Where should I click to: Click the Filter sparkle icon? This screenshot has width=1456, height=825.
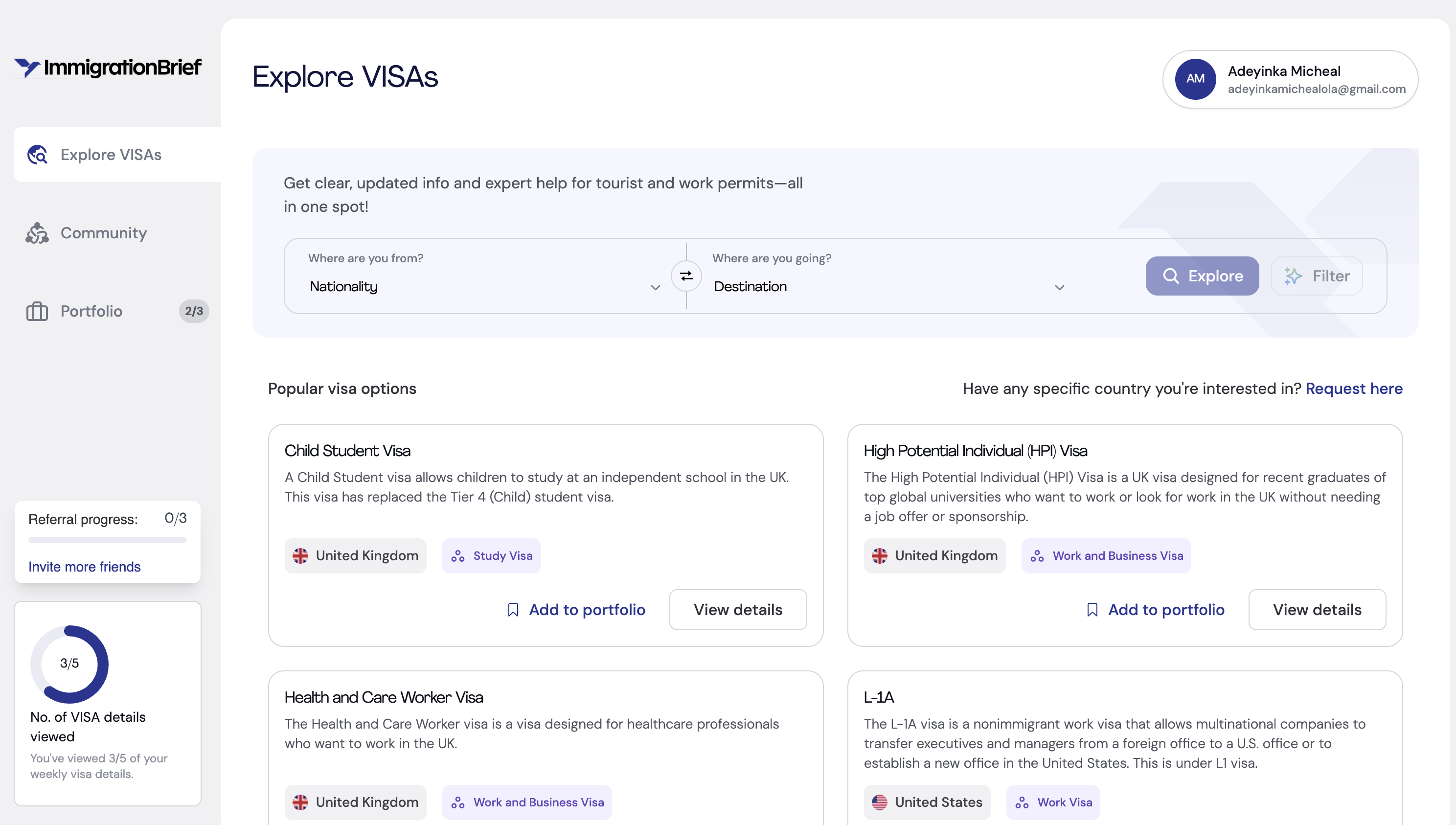pyautogui.click(x=1293, y=276)
